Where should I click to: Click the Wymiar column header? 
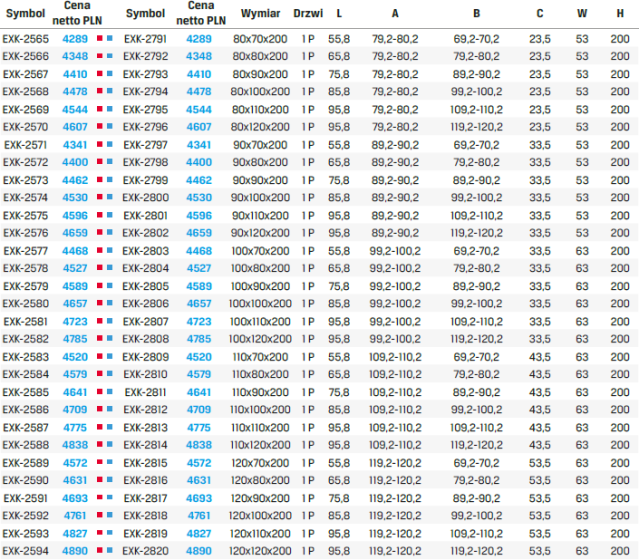click(x=260, y=13)
